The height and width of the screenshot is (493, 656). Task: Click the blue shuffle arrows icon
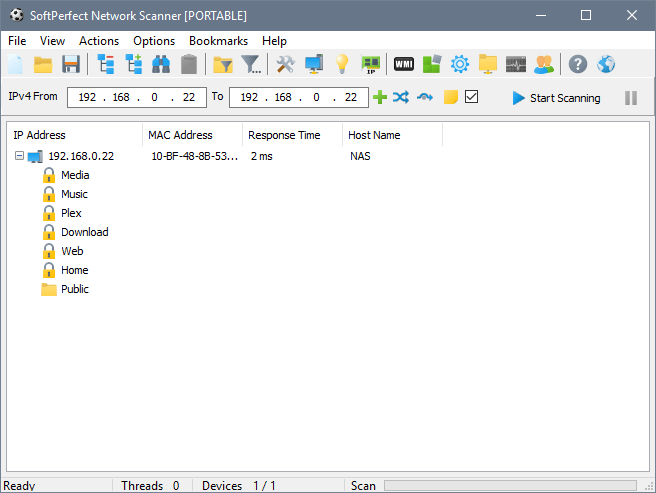click(x=401, y=97)
